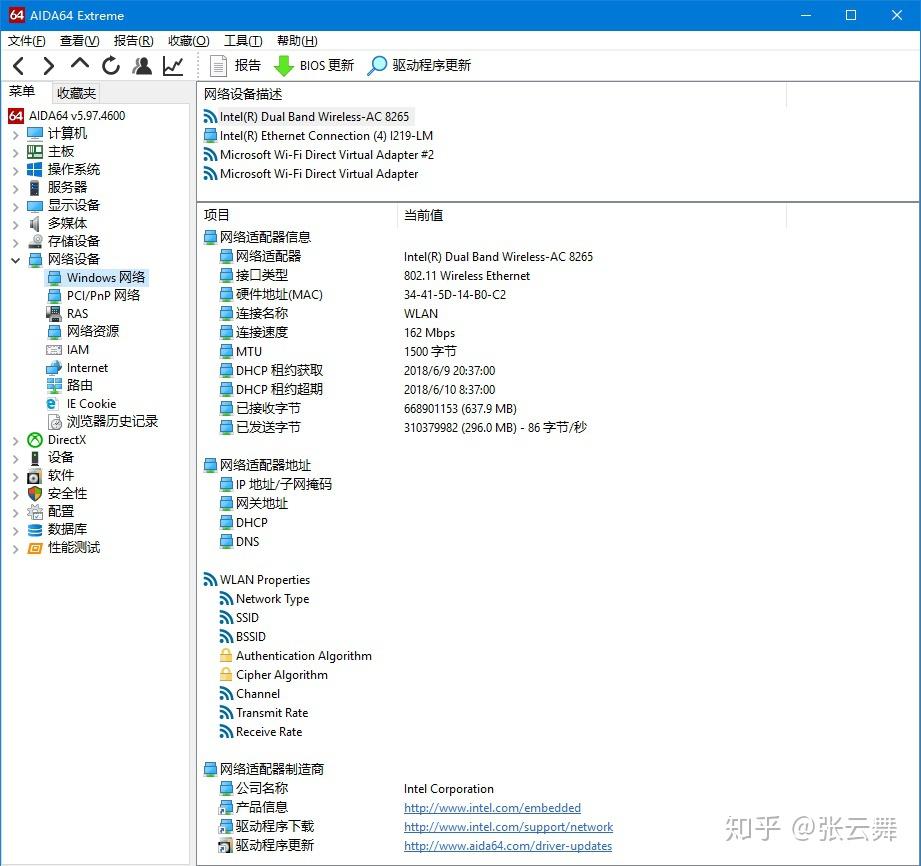Screen dimensions: 921x866
Task: Expand the DirectX tree node
Action: (x=15, y=439)
